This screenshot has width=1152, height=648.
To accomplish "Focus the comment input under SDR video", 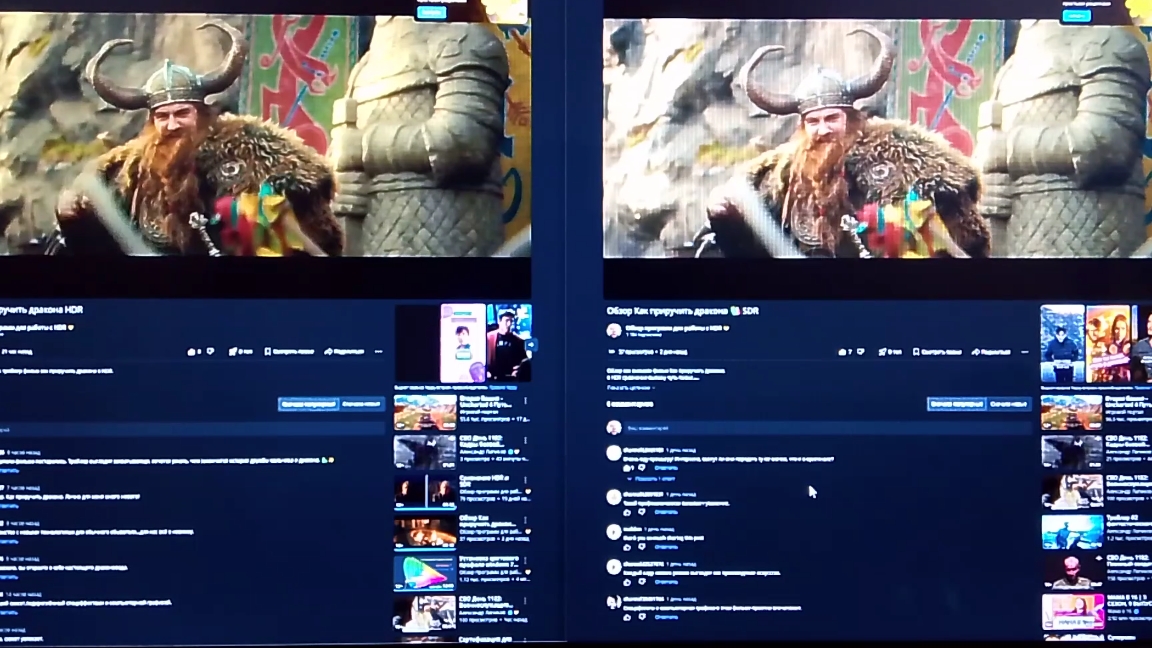I will 827,428.
